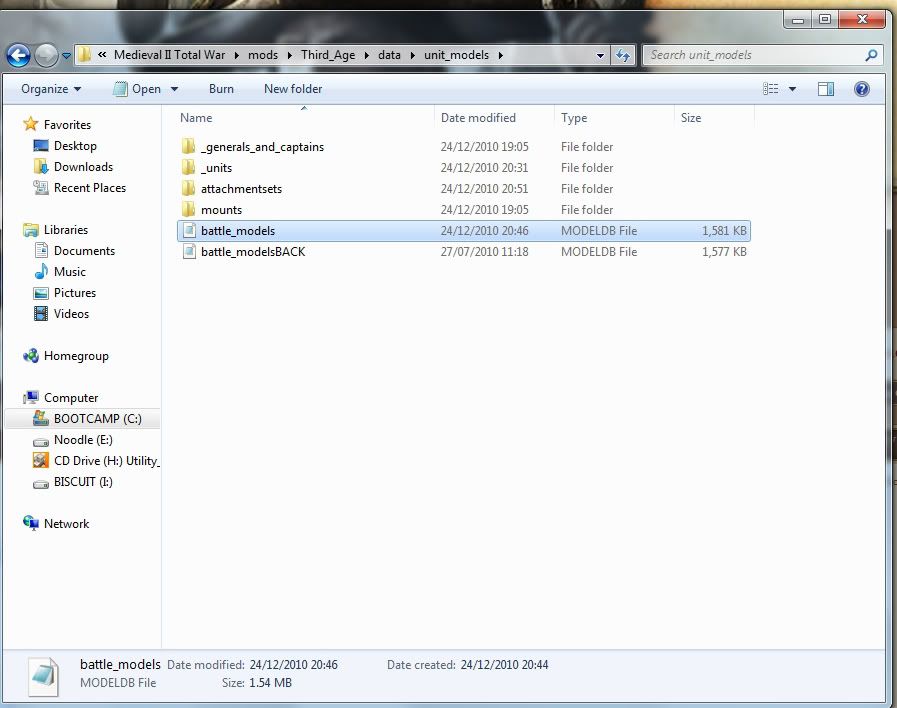Open the _generals_and_captains folder
Image resolution: width=897 pixels, height=708 pixels.
[x=262, y=147]
